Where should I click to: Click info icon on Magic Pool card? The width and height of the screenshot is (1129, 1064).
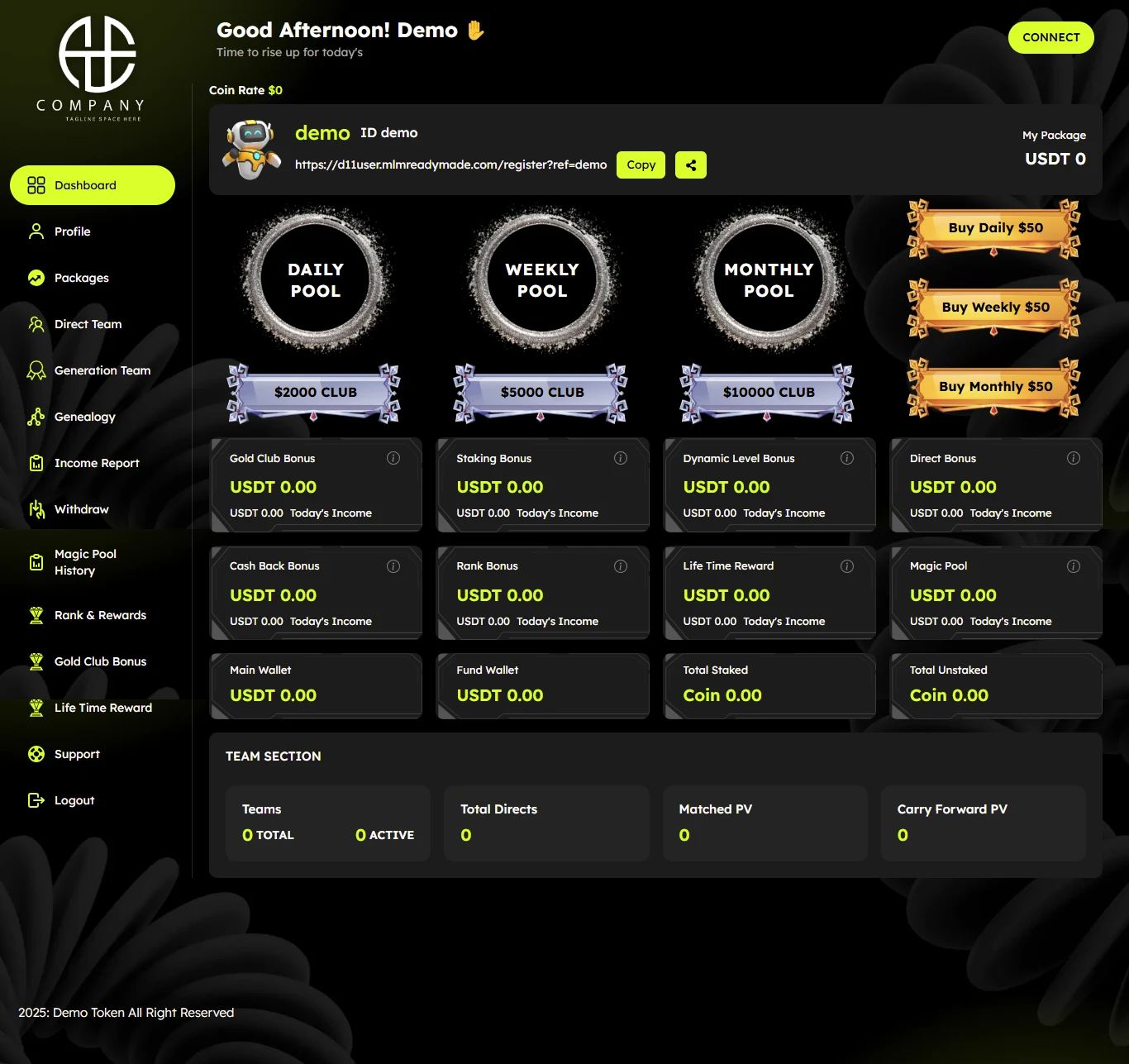point(1074,566)
